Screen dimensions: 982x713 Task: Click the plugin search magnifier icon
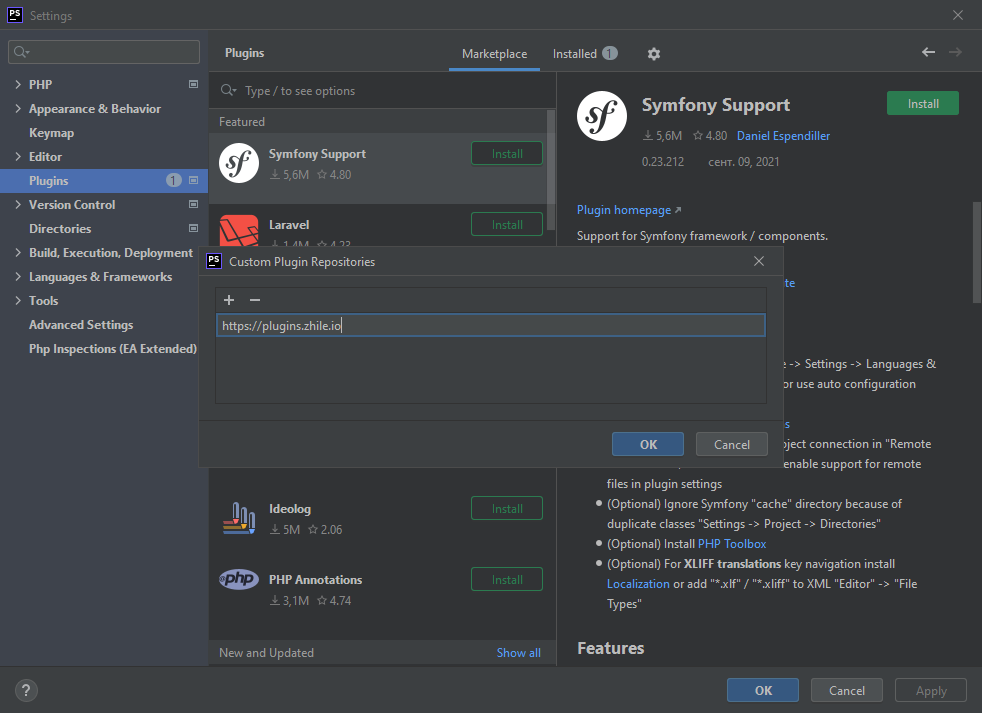pyautogui.click(x=228, y=90)
